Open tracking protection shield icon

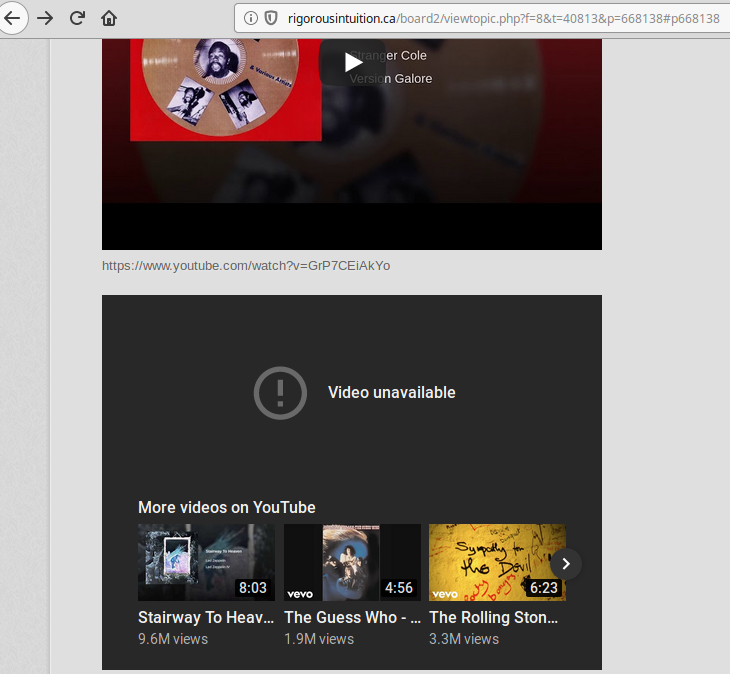[271, 18]
